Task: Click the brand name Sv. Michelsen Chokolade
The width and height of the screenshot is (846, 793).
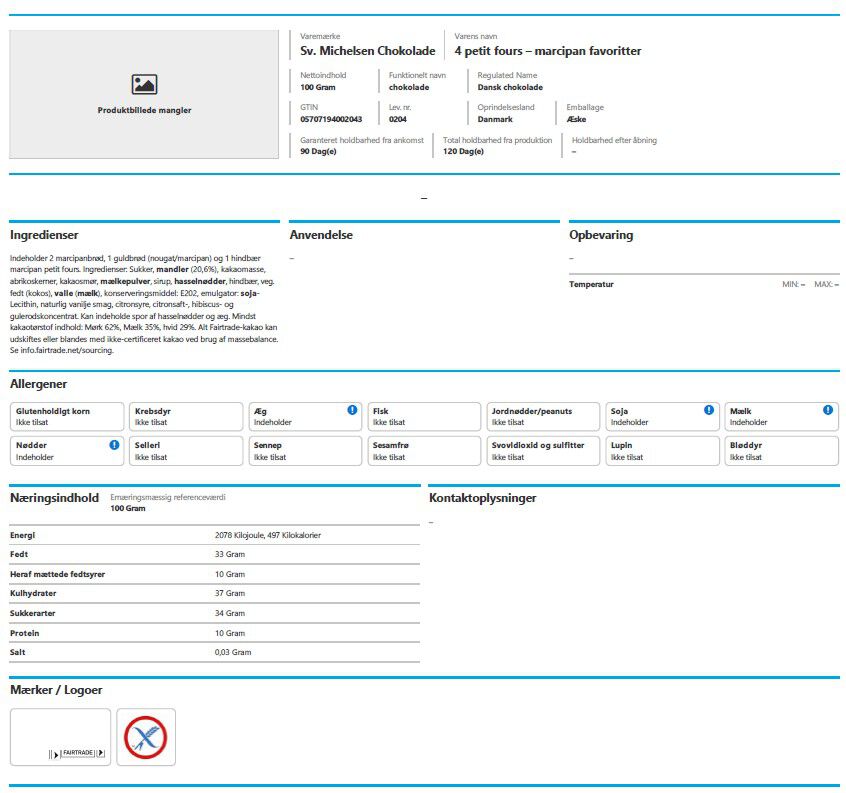Action: (x=367, y=51)
